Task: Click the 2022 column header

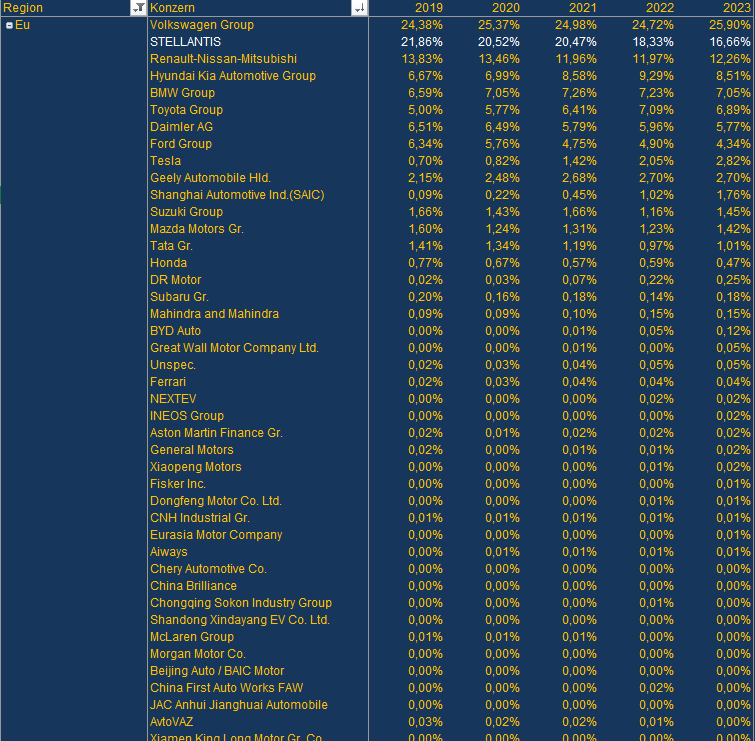Action: click(x=660, y=8)
